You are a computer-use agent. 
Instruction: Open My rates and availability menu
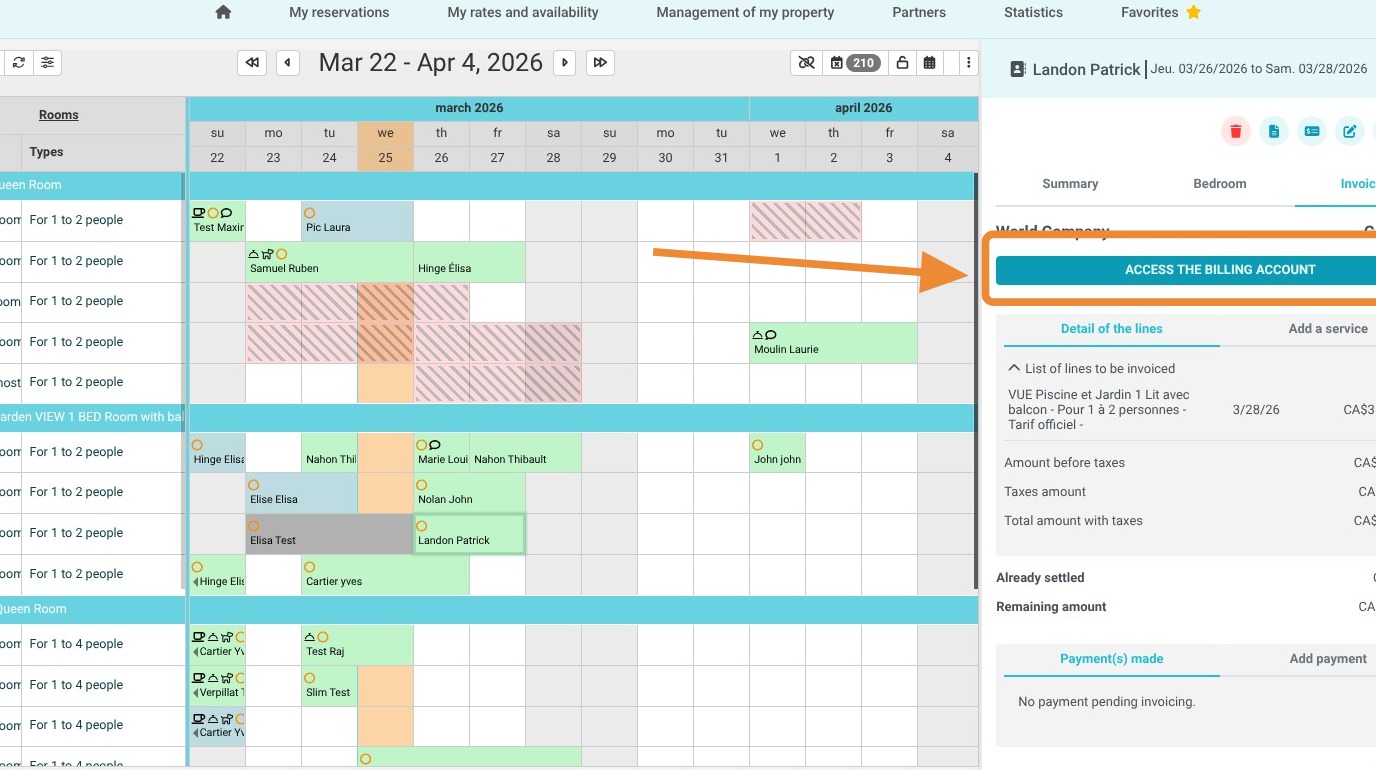[523, 13]
